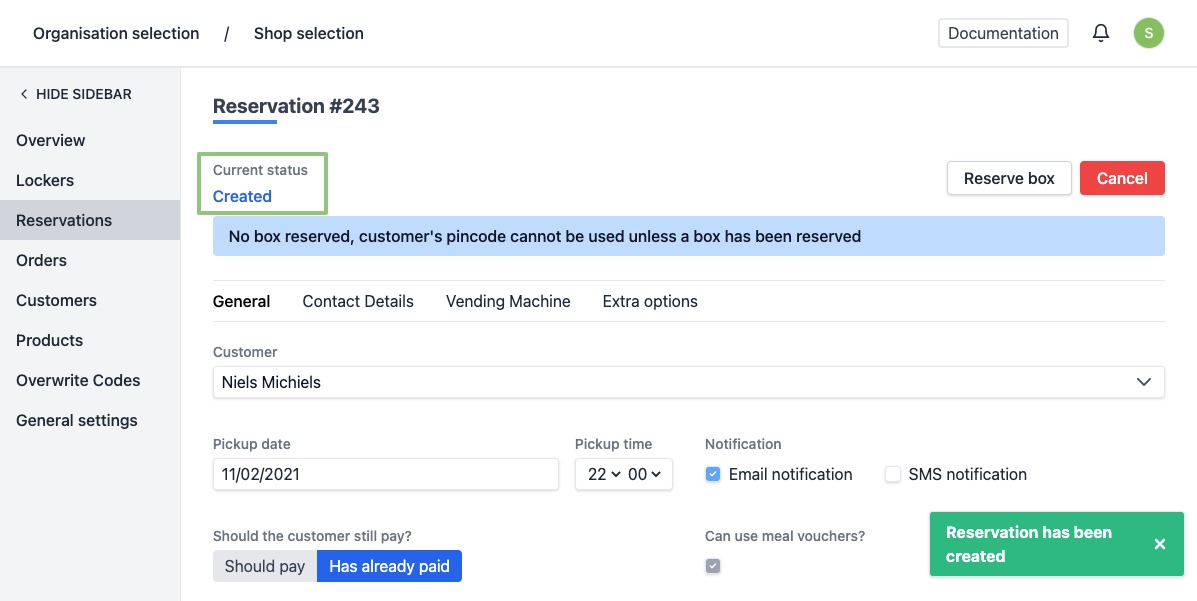
Task: Switch to the Contact Details tab
Action: (x=358, y=301)
